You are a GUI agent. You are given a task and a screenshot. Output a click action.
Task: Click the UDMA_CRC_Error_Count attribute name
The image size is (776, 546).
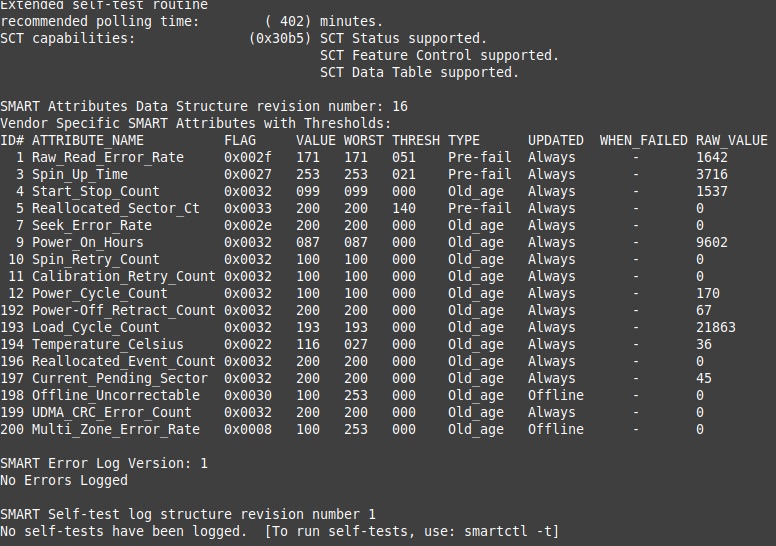pyautogui.click(x=112, y=412)
